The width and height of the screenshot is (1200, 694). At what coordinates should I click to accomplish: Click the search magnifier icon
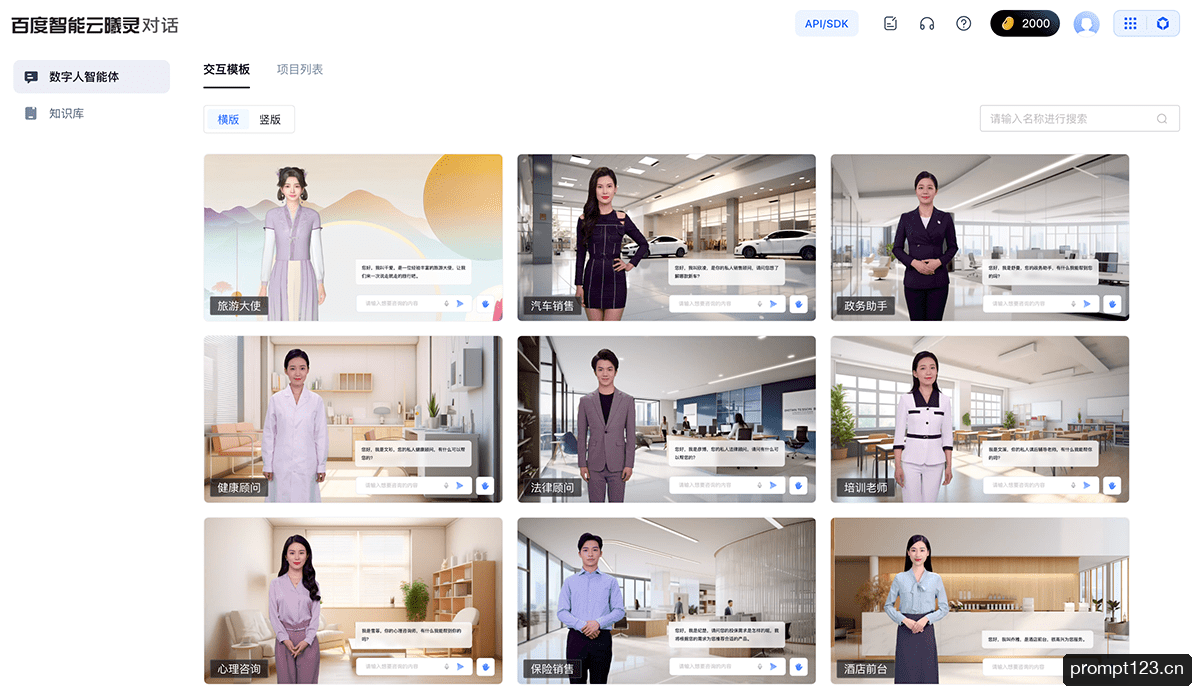pos(1162,119)
